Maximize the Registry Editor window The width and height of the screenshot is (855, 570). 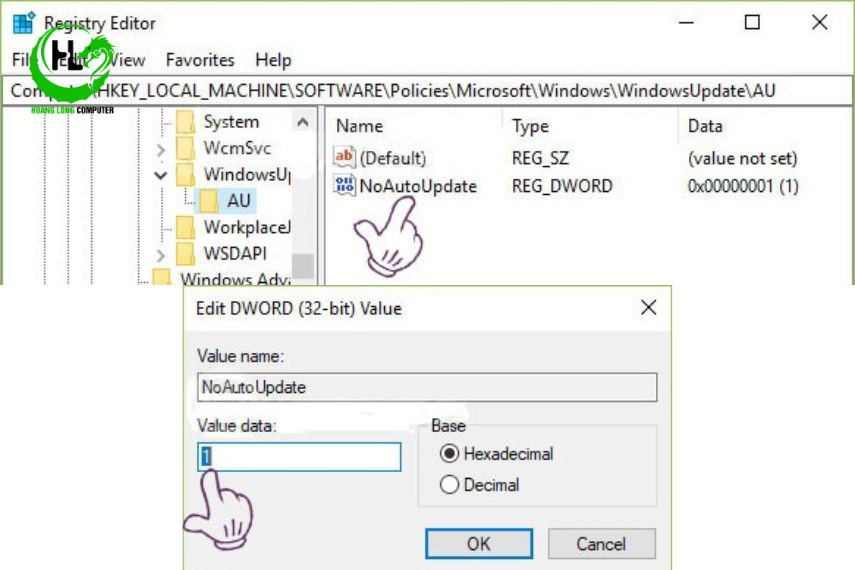coord(752,22)
